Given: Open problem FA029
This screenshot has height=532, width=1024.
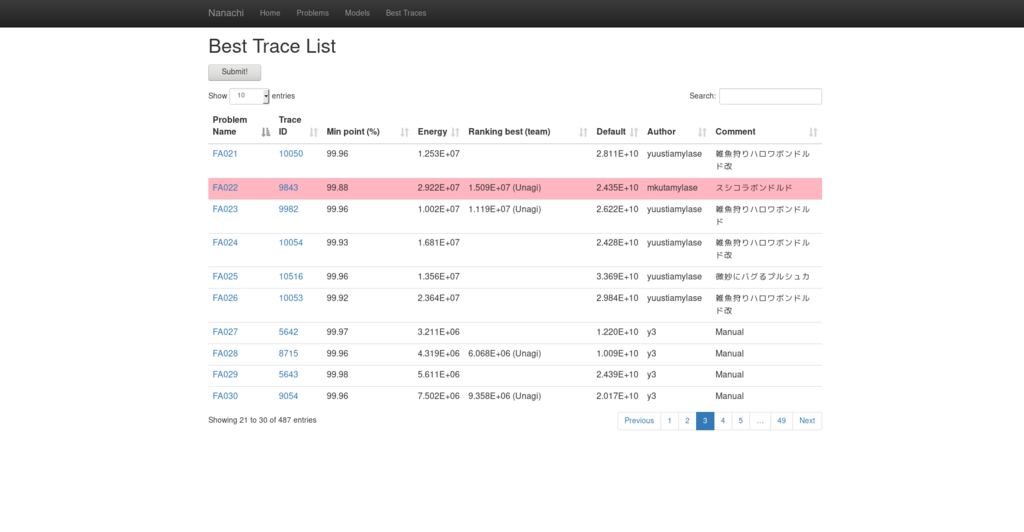Looking at the screenshot, I should coord(225,375).
